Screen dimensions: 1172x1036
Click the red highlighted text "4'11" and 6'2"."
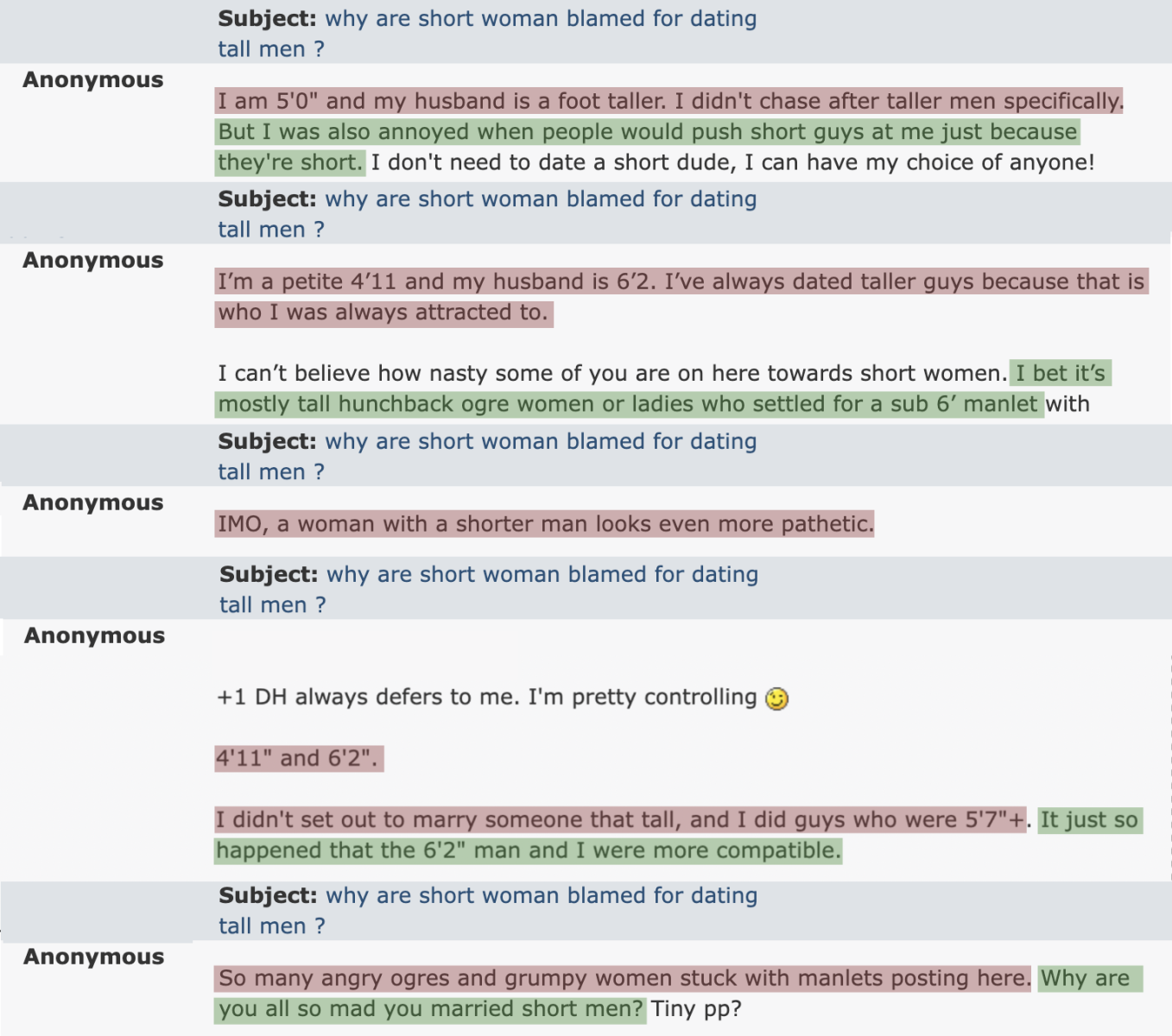tap(299, 758)
